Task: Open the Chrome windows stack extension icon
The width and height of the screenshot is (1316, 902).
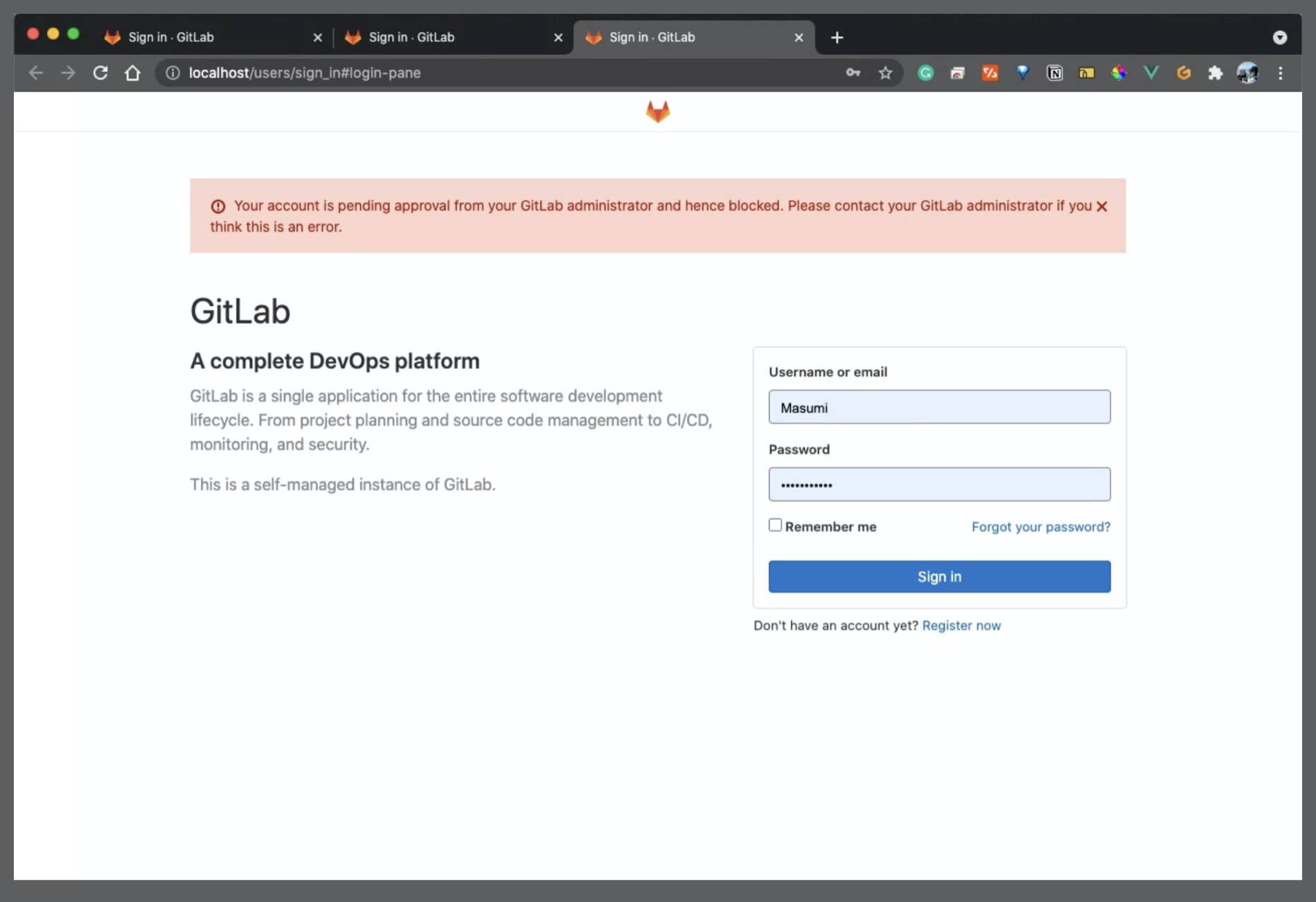Action: [x=957, y=73]
